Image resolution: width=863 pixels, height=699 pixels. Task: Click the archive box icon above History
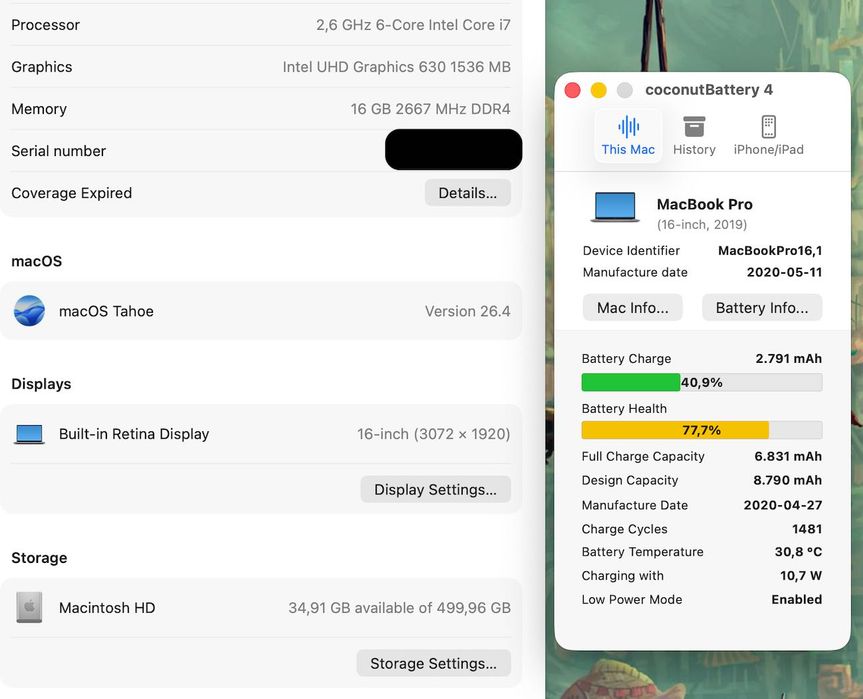694,127
